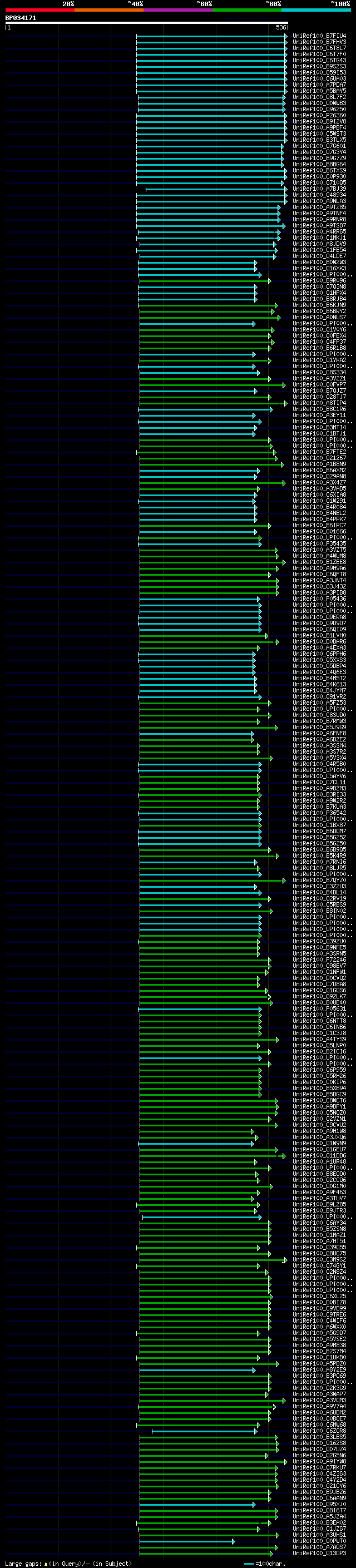
Task: Click the cyan ~100% identity legend bar
Action: 317,10
